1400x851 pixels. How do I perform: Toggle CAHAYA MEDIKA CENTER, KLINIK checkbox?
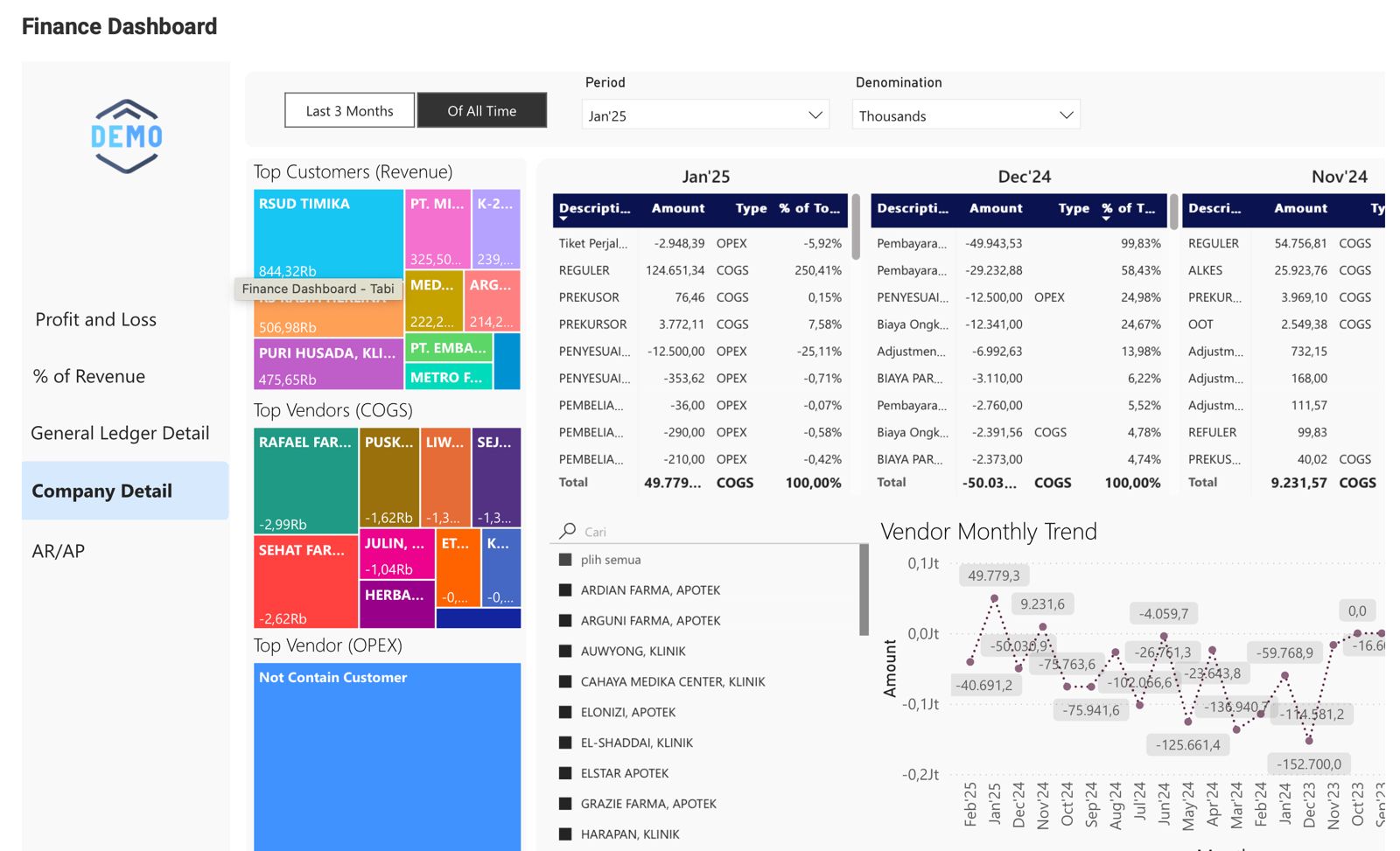[x=565, y=681]
